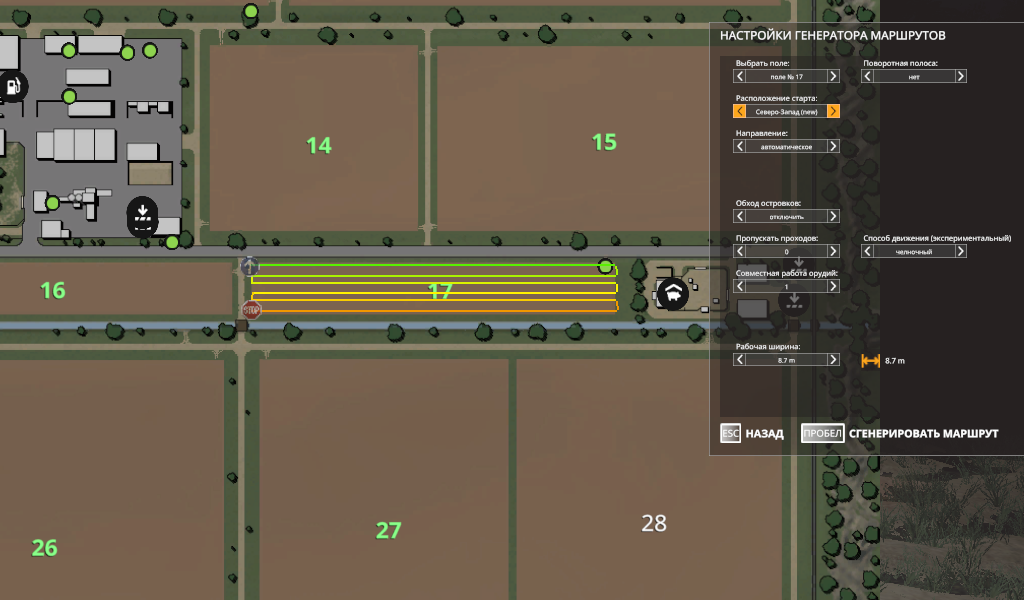
Task: Next option for 'Обход островков'
Action: pos(833,216)
